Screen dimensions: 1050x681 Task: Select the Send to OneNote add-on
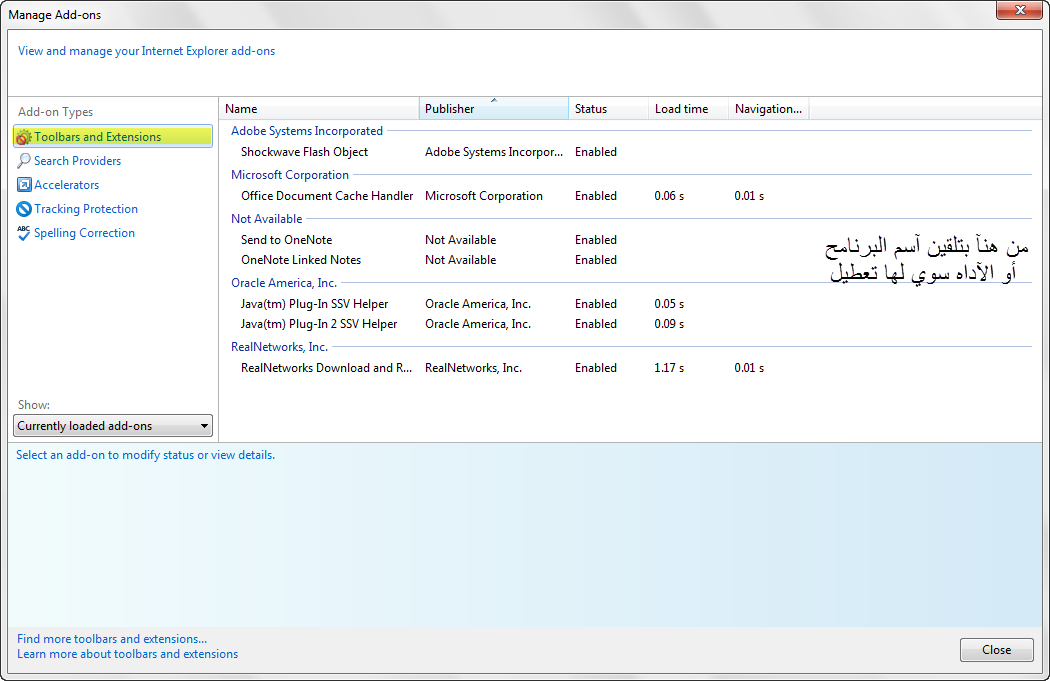(287, 240)
